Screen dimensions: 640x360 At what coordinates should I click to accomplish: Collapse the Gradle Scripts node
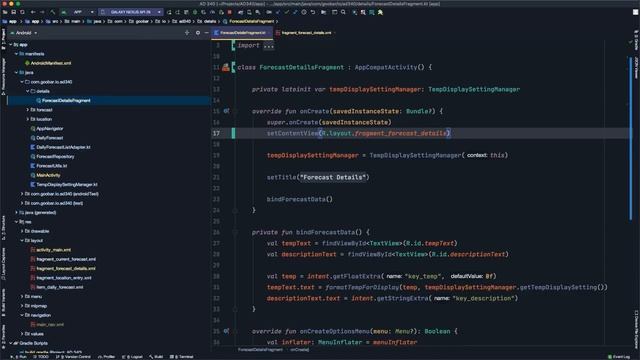11,343
